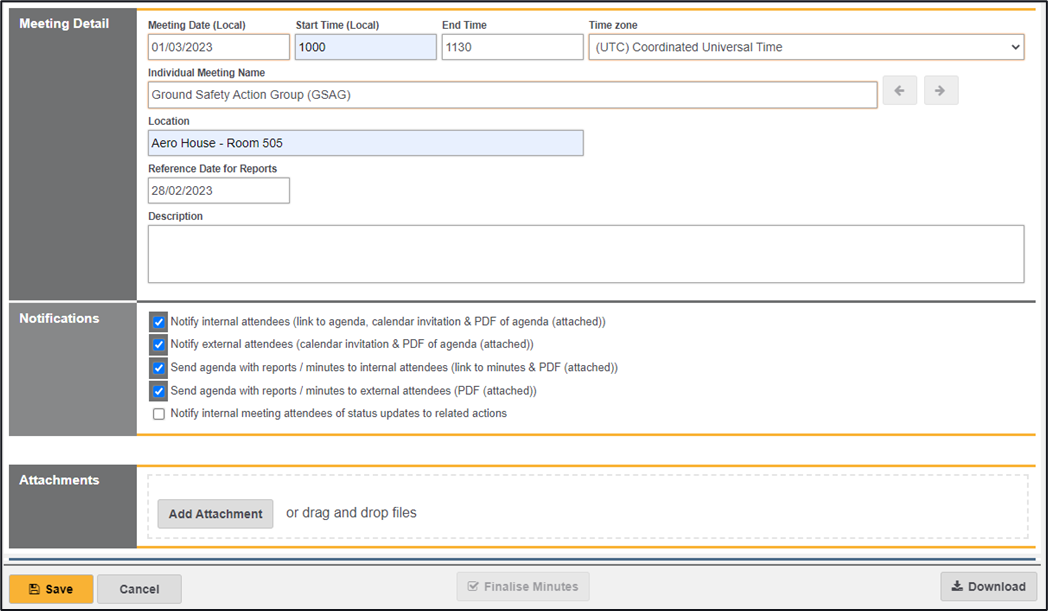Click inside the Description text area
This screenshot has width=1048, height=611.
(585, 254)
